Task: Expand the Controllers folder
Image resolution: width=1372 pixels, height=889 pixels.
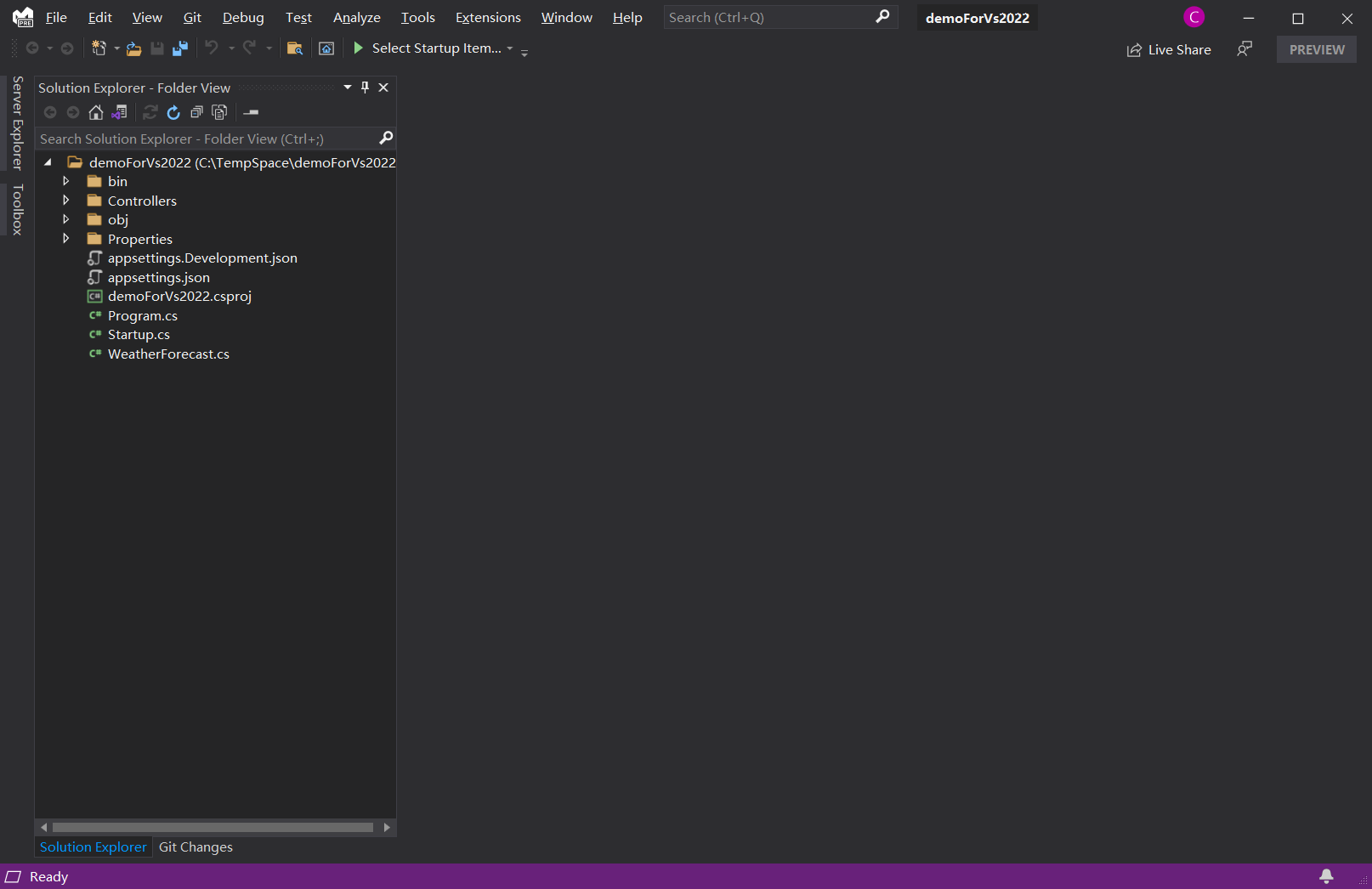Action: 66,201
